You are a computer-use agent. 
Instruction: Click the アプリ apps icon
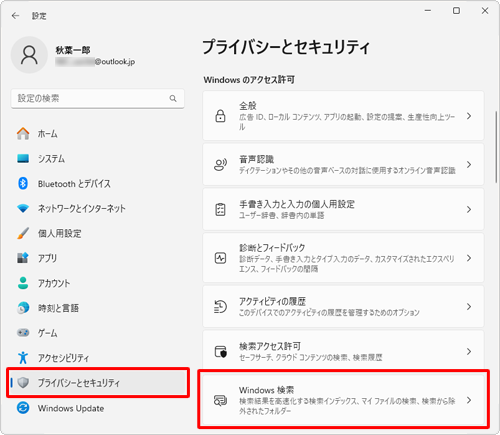(x=23, y=258)
